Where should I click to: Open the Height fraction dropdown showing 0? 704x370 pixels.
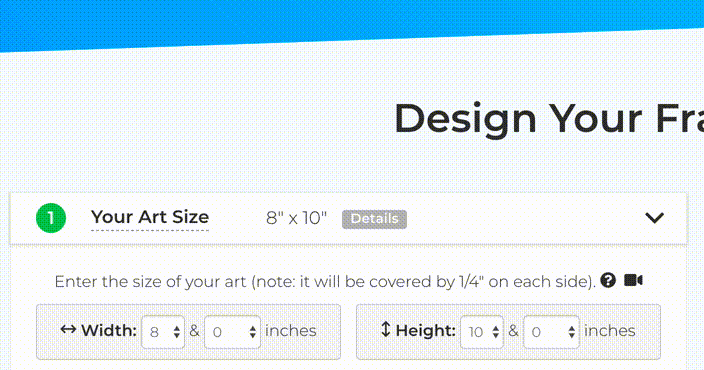click(x=551, y=332)
